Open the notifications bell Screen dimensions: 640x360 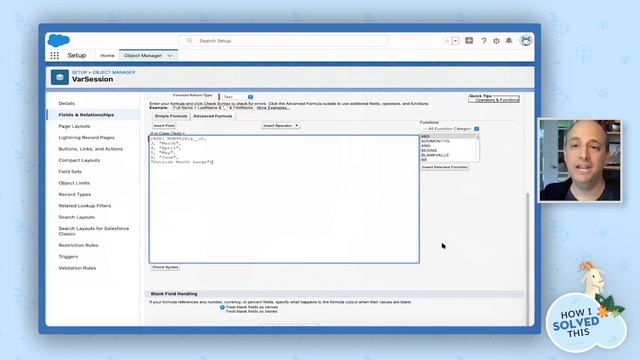coord(509,41)
